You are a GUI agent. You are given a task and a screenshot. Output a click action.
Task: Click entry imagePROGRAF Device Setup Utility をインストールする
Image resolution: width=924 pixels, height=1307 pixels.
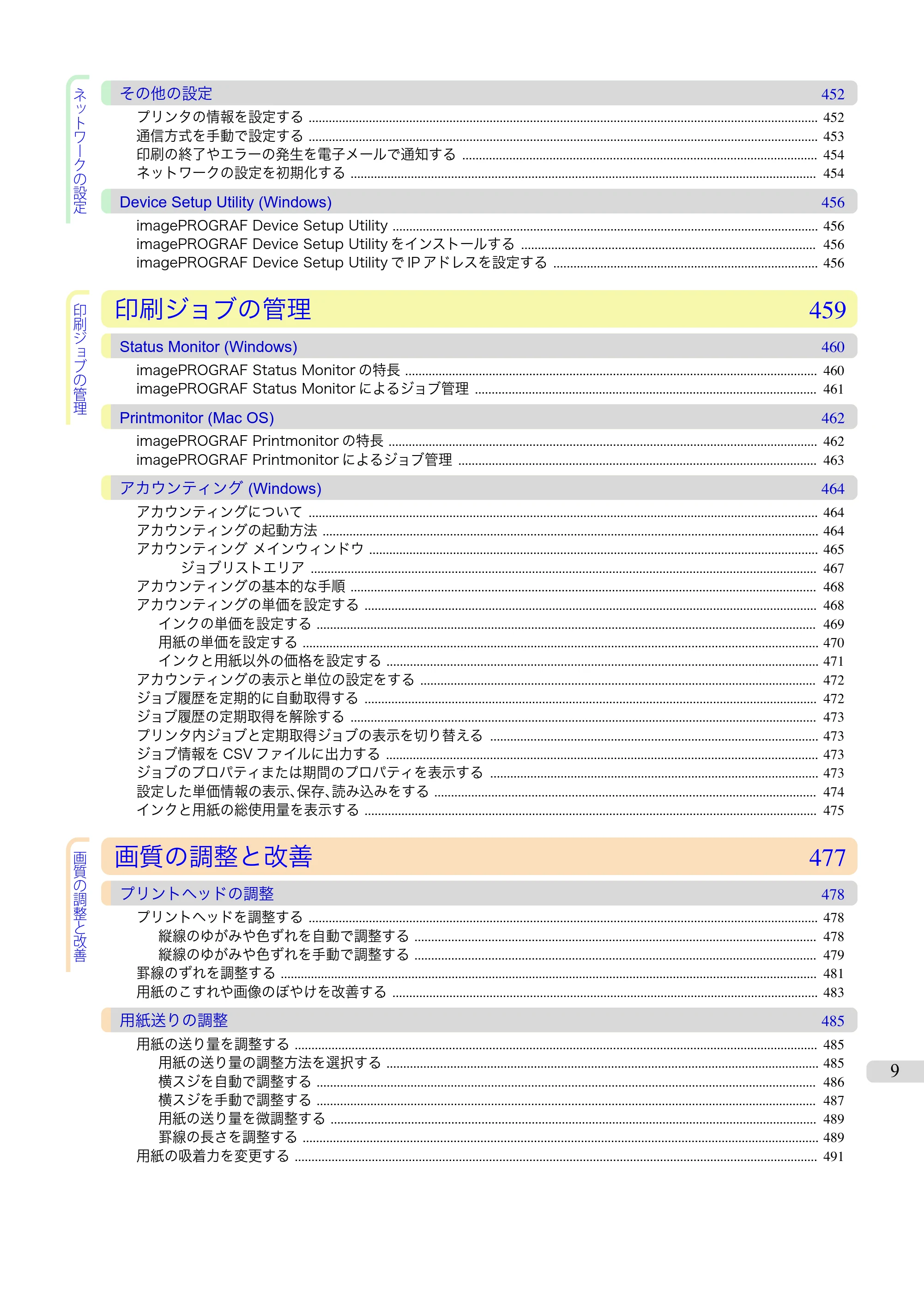click(x=490, y=244)
